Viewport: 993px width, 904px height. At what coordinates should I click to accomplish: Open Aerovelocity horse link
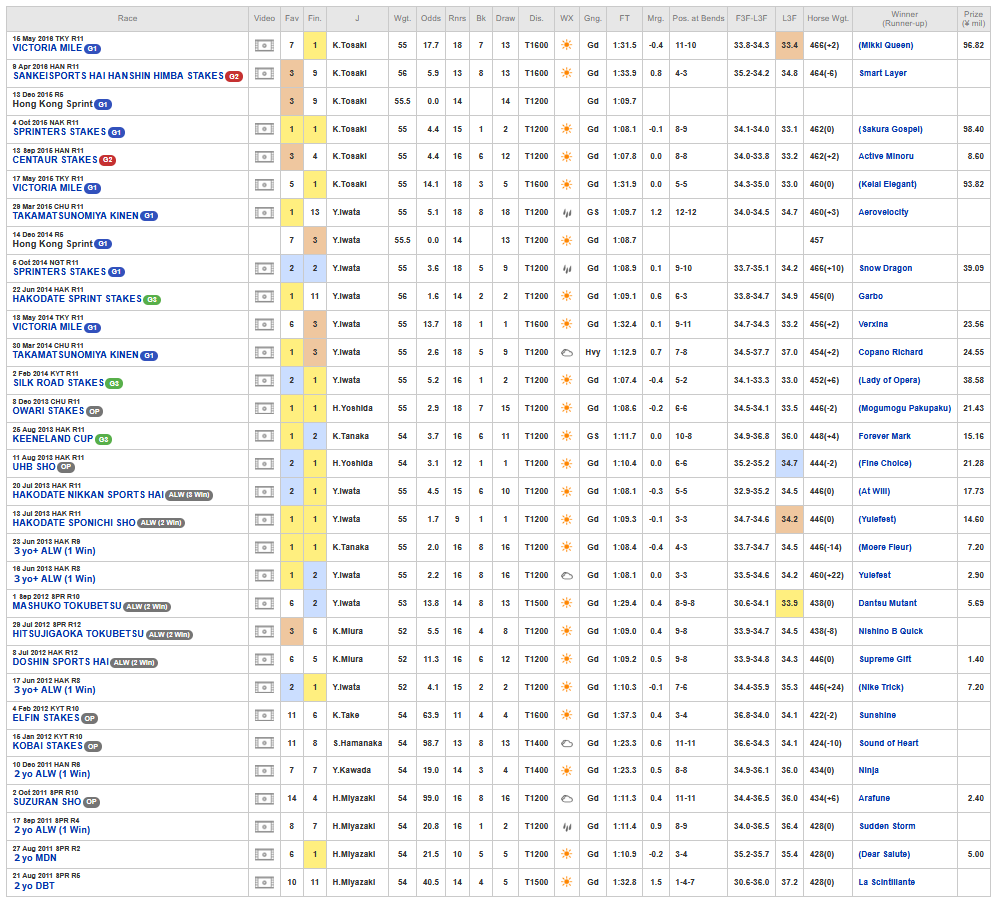[883, 213]
